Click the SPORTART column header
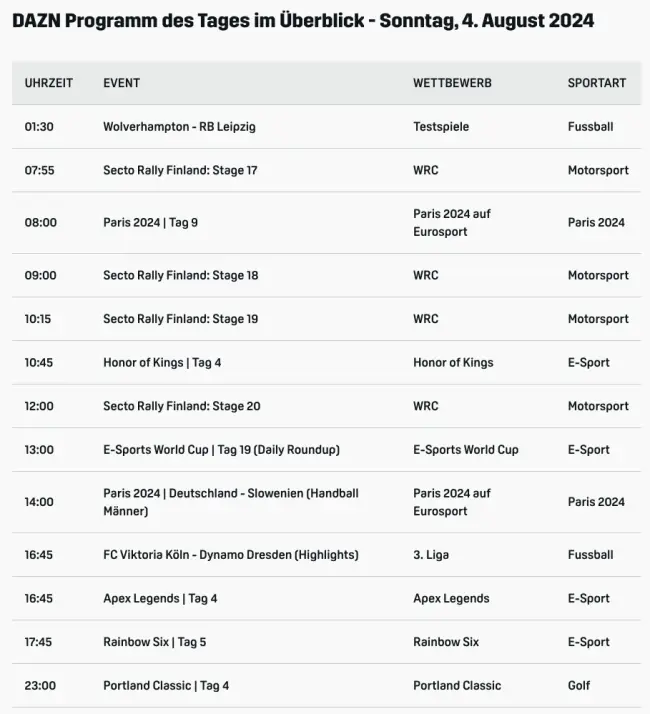Screen dimensions: 650x714 click(596, 83)
